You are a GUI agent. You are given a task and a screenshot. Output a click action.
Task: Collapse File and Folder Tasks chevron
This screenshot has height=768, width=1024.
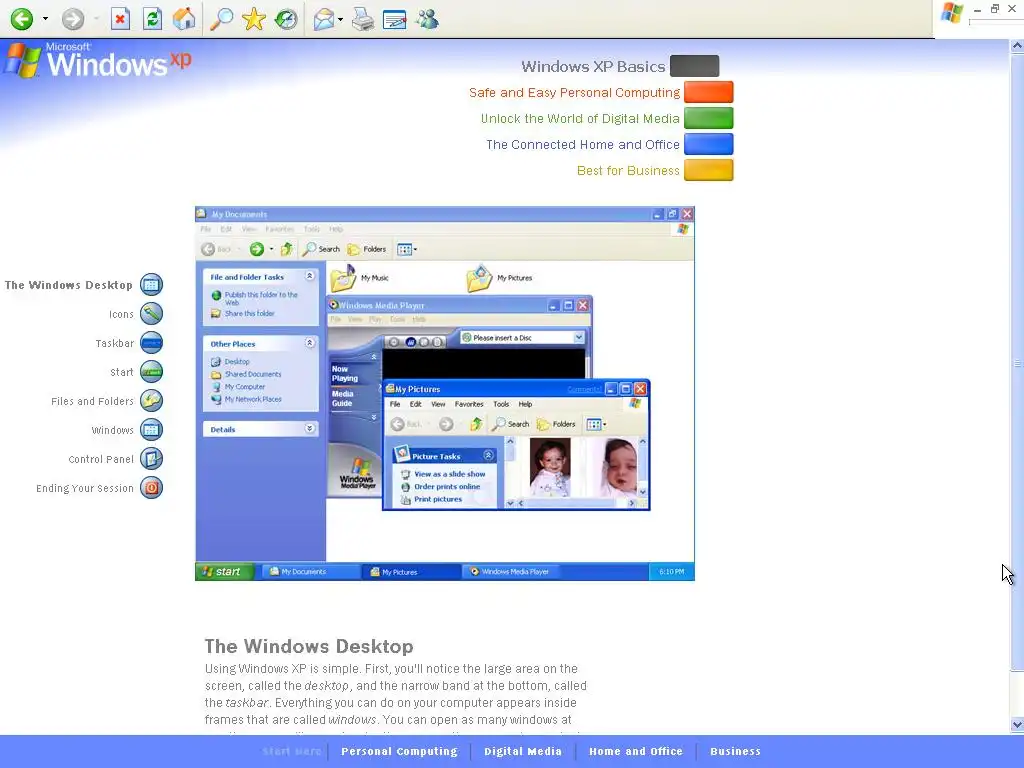[310, 276]
